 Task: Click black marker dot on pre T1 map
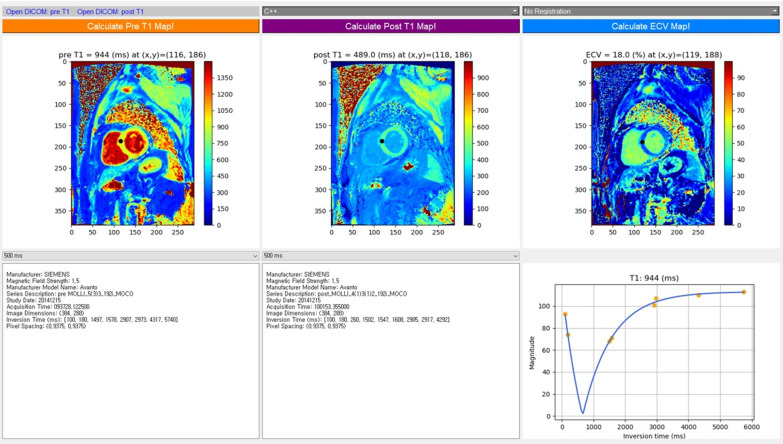click(121, 141)
